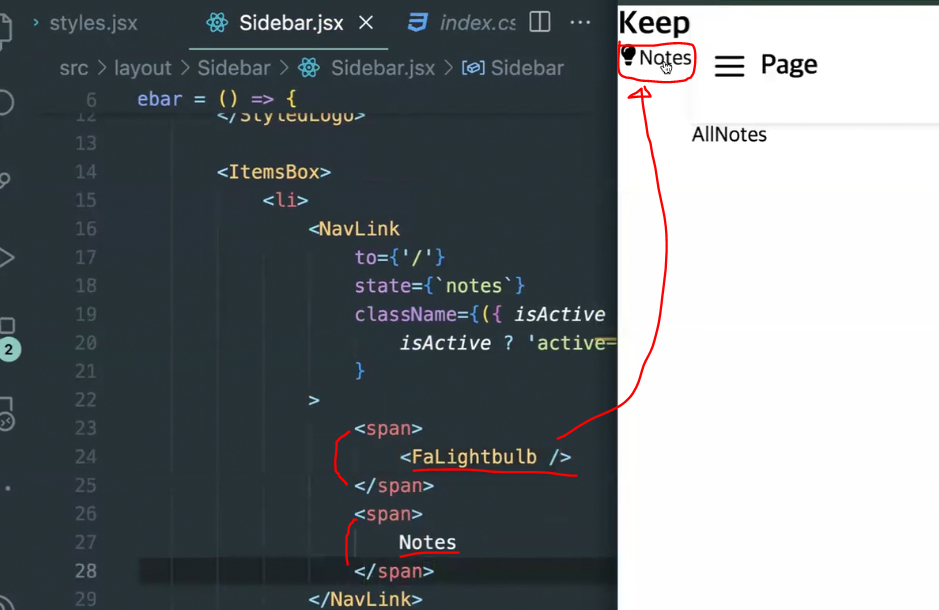Open the styles.jsx tab
Screen dimensions: 939x610
(93, 23)
